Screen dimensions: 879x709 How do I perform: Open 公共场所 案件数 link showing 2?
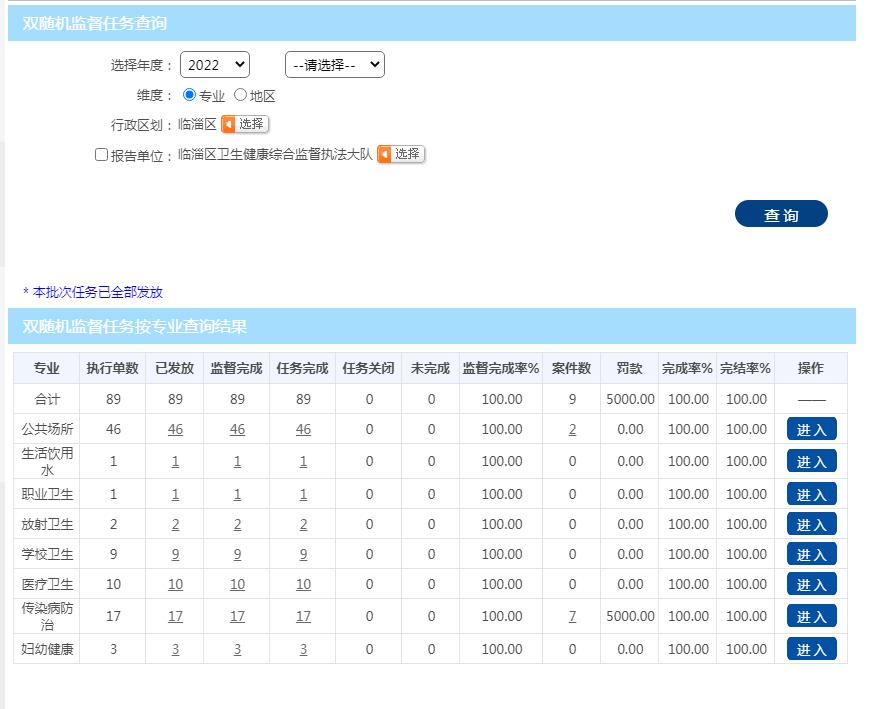(x=572, y=430)
